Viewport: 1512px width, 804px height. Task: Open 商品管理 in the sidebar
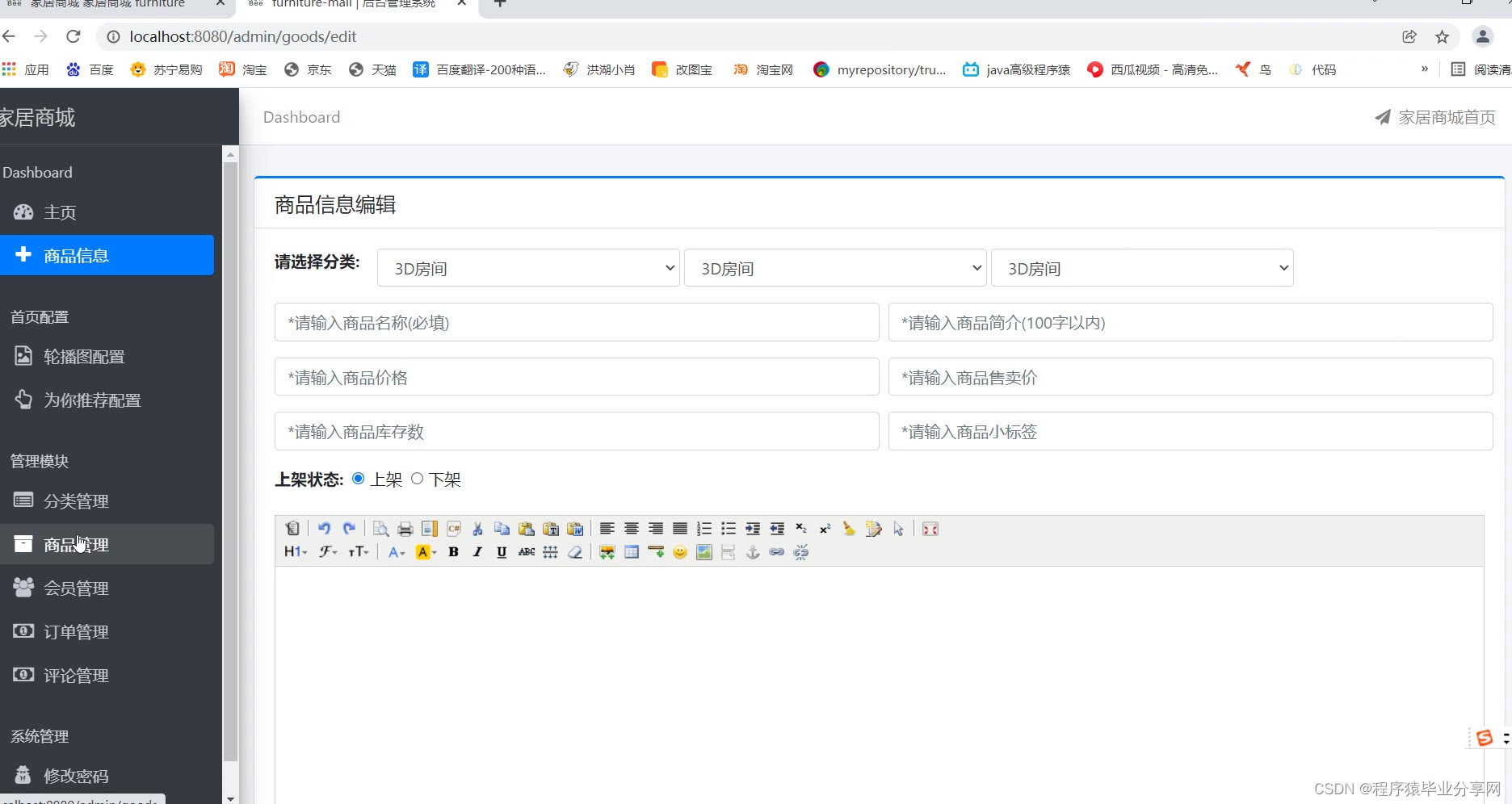tap(107, 545)
